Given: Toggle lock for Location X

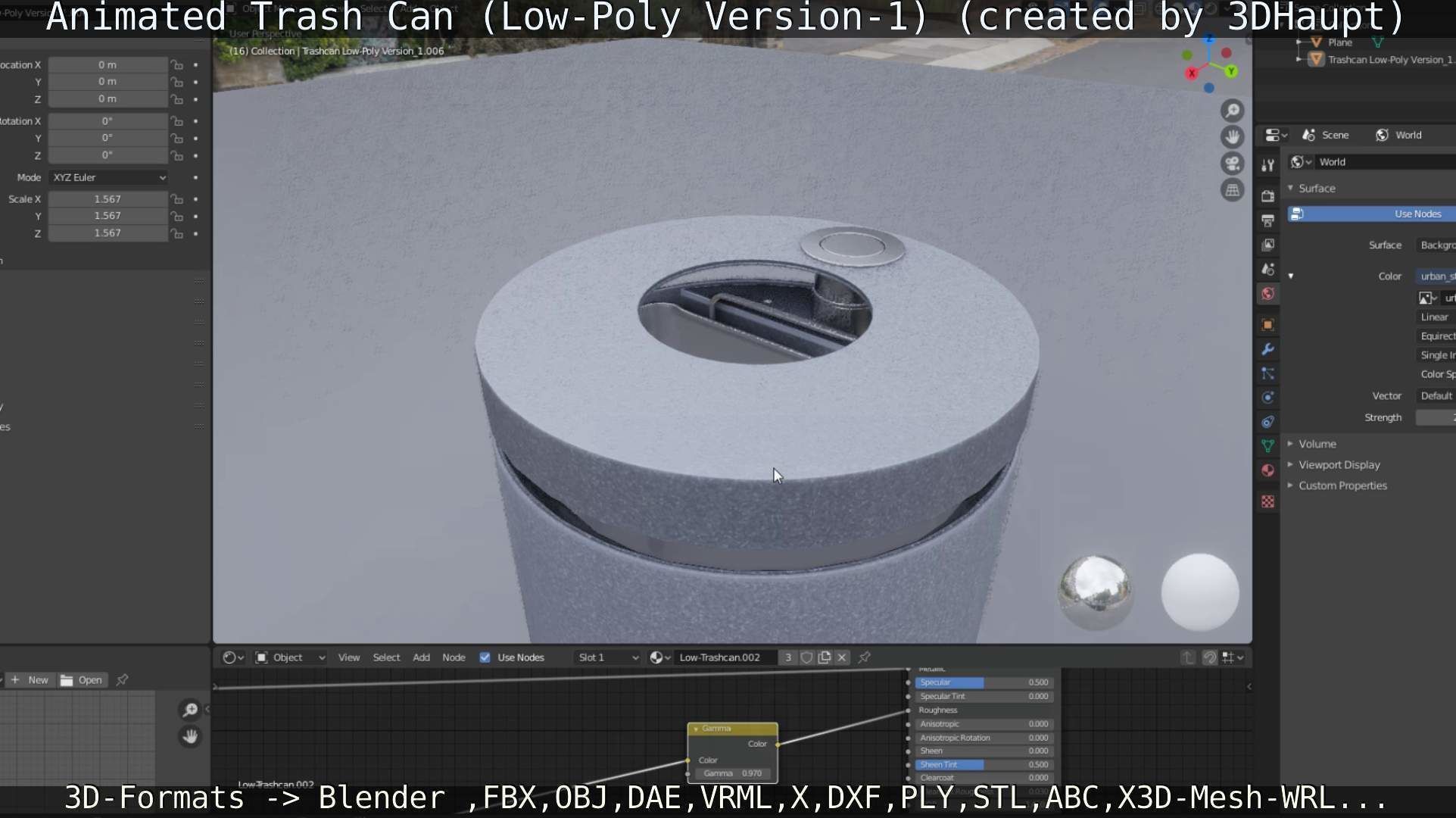Looking at the screenshot, I should point(176,65).
